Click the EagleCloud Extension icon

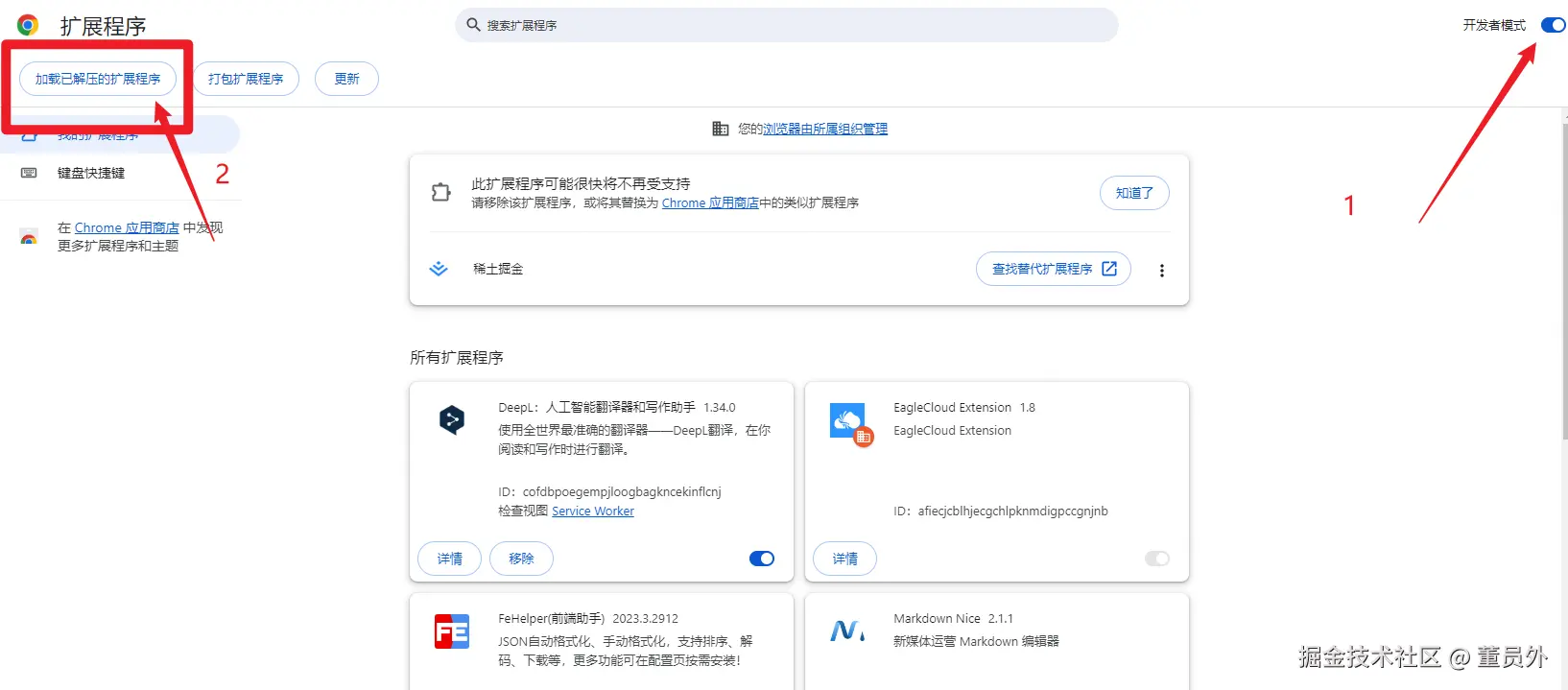851,424
